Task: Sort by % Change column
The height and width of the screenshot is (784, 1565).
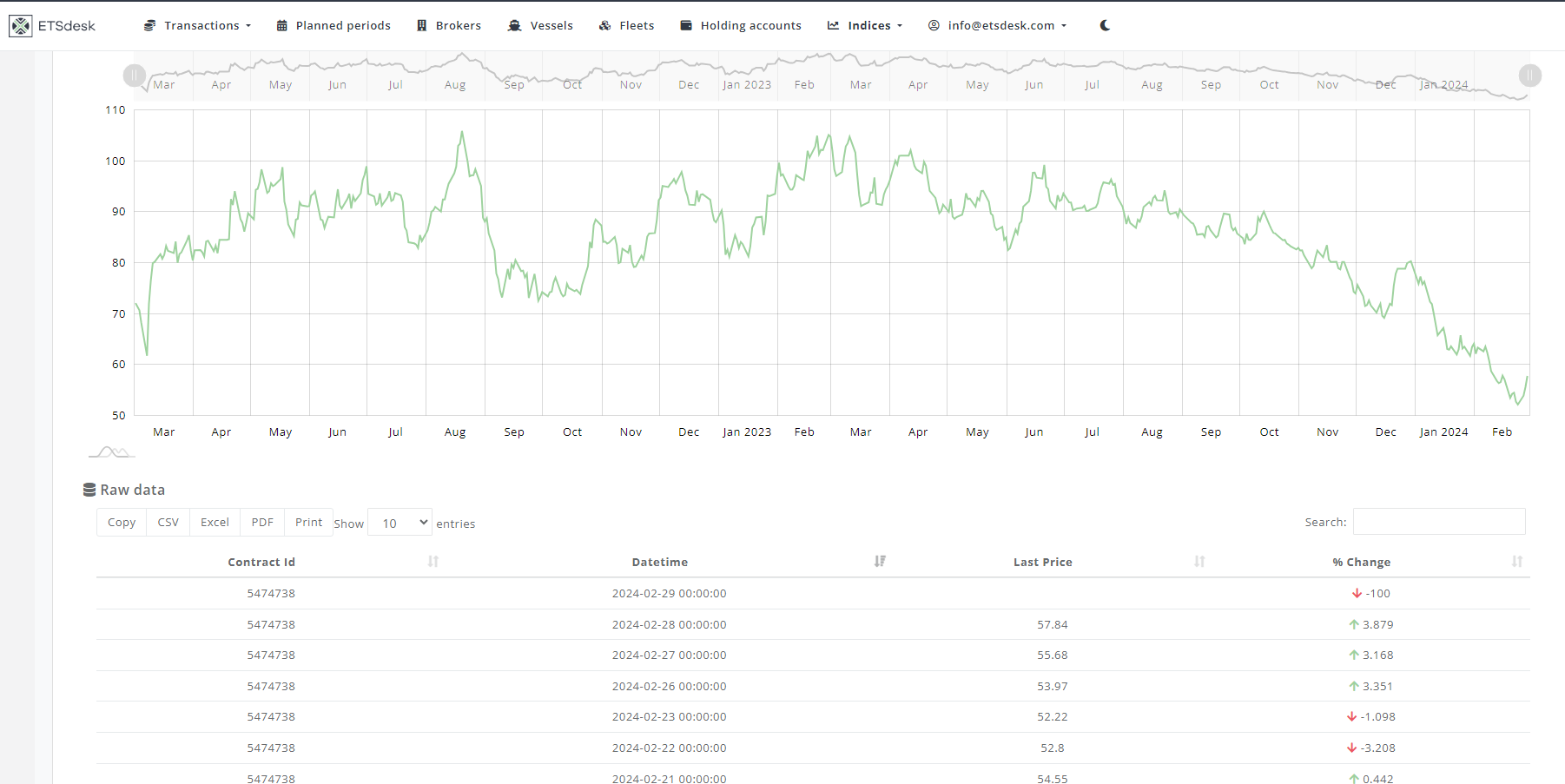Action: click(1517, 562)
